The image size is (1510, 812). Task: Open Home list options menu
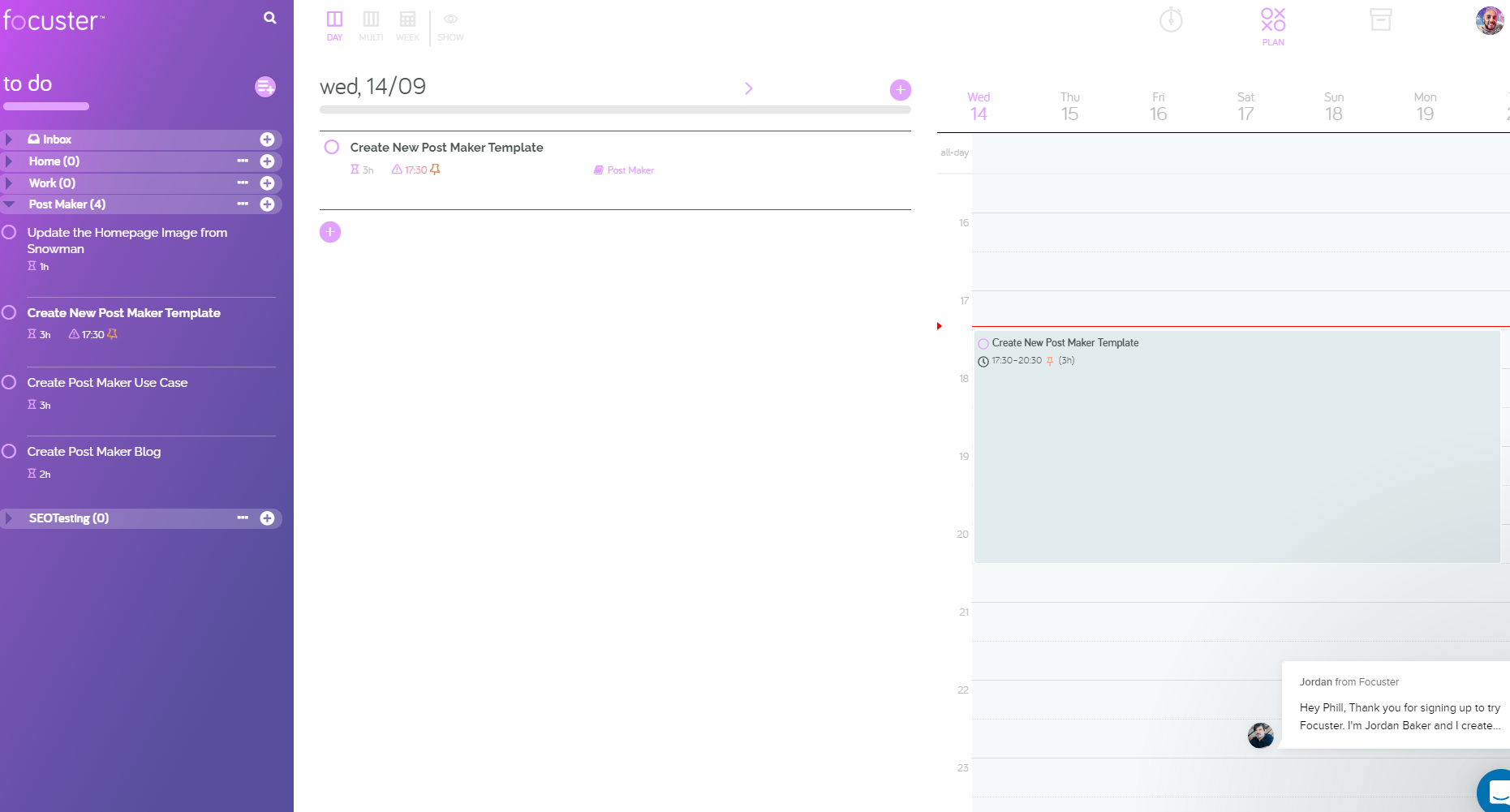[x=243, y=161]
